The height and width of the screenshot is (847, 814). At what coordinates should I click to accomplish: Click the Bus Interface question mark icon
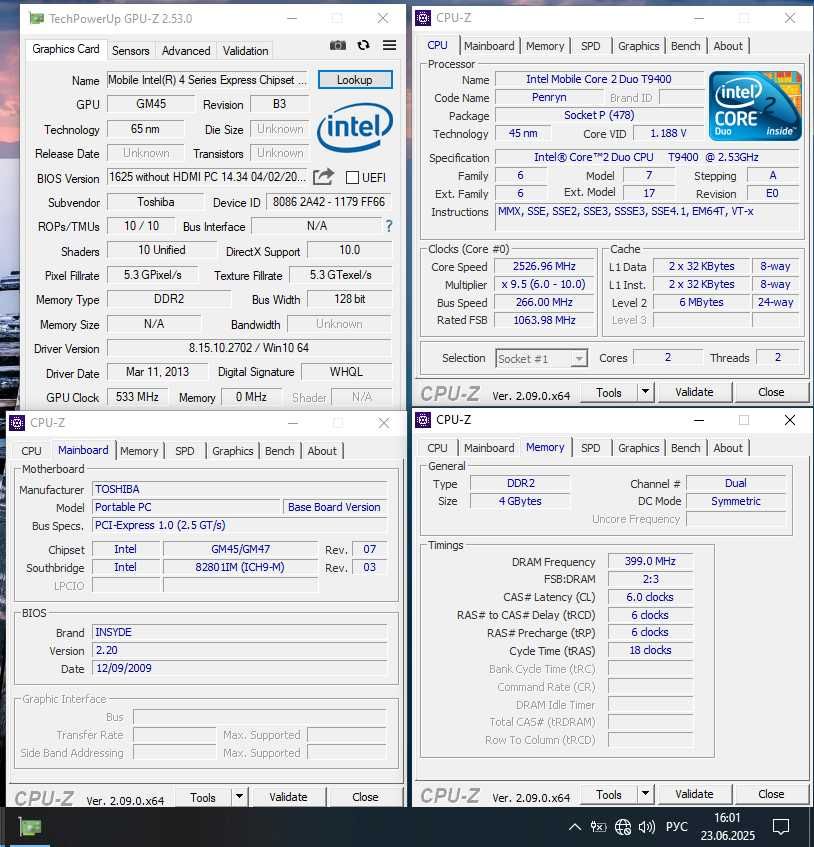coord(388,226)
